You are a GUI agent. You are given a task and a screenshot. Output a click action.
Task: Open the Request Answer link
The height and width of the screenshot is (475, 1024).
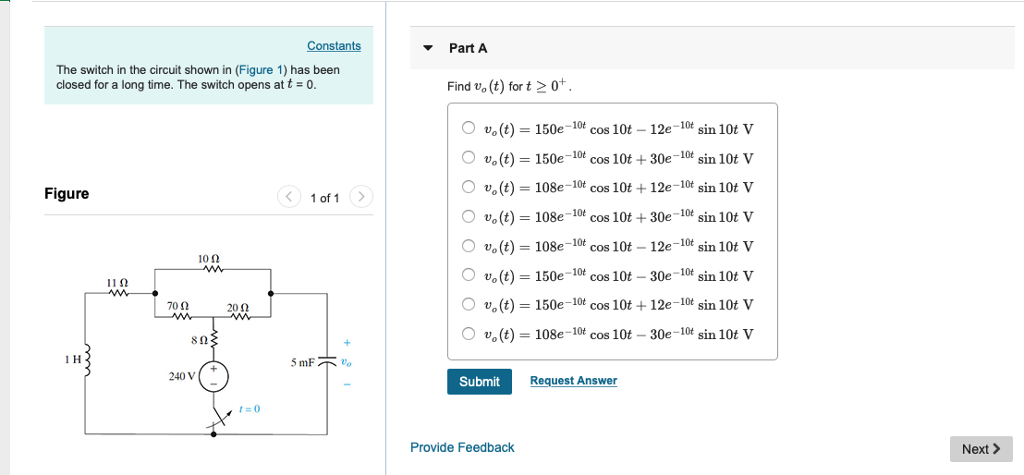(x=573, y=380)
